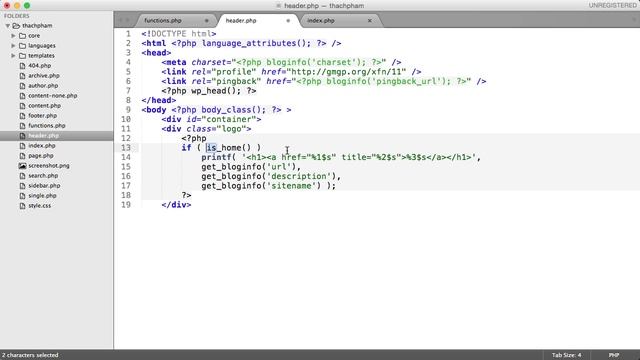
Task: Open sidebar.php from the folder list
Action: click(x=44, y=186)
